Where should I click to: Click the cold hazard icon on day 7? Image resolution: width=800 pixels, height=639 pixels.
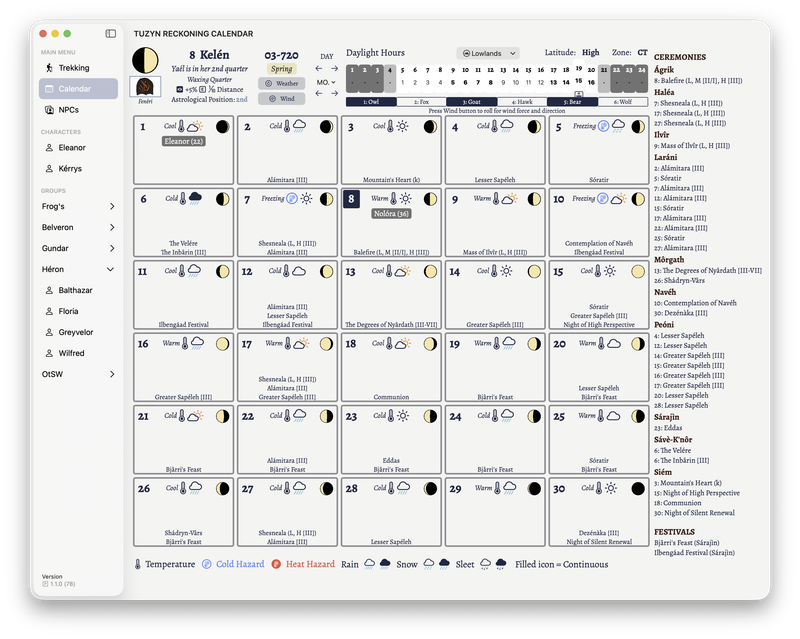tap(292, 199)
